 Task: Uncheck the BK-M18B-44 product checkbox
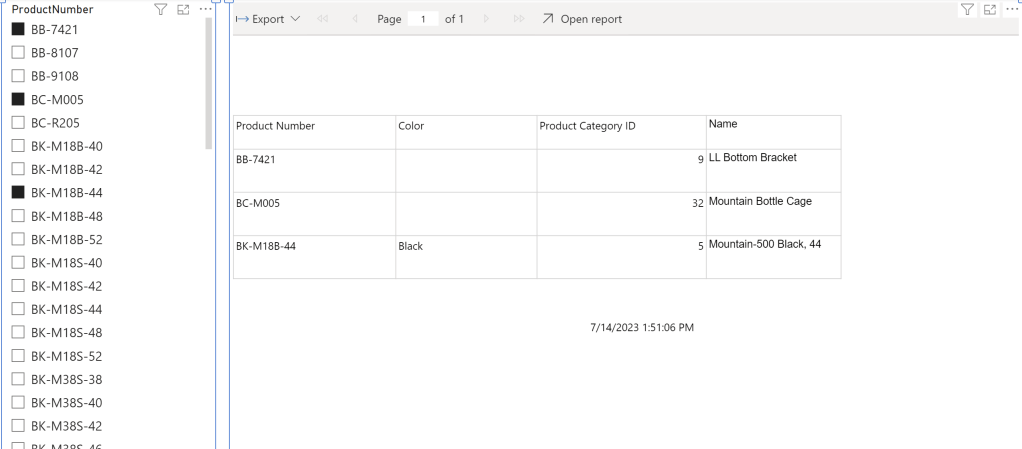pos(18,192)
